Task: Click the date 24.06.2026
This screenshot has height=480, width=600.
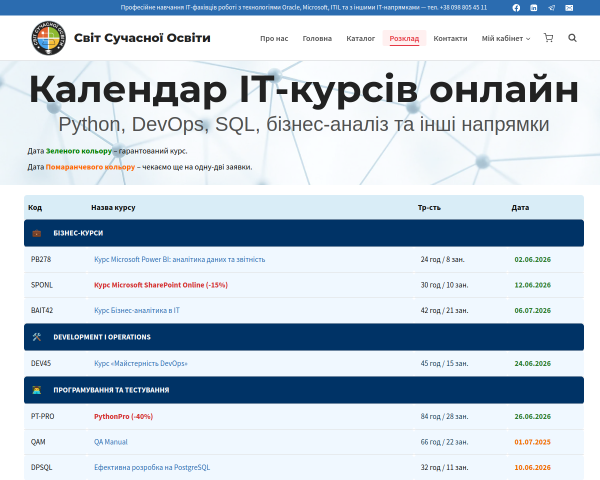Action: 532,364
